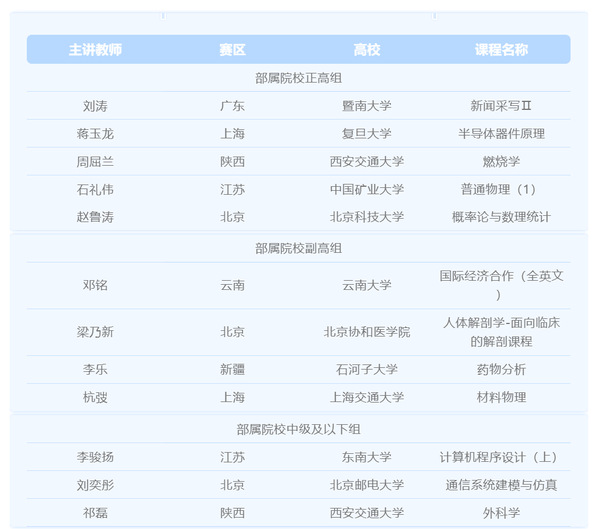This screenshot has height=529, width=599.
Task: Click course 通信系统建模与仿真
Action: [x=501, y=485]
